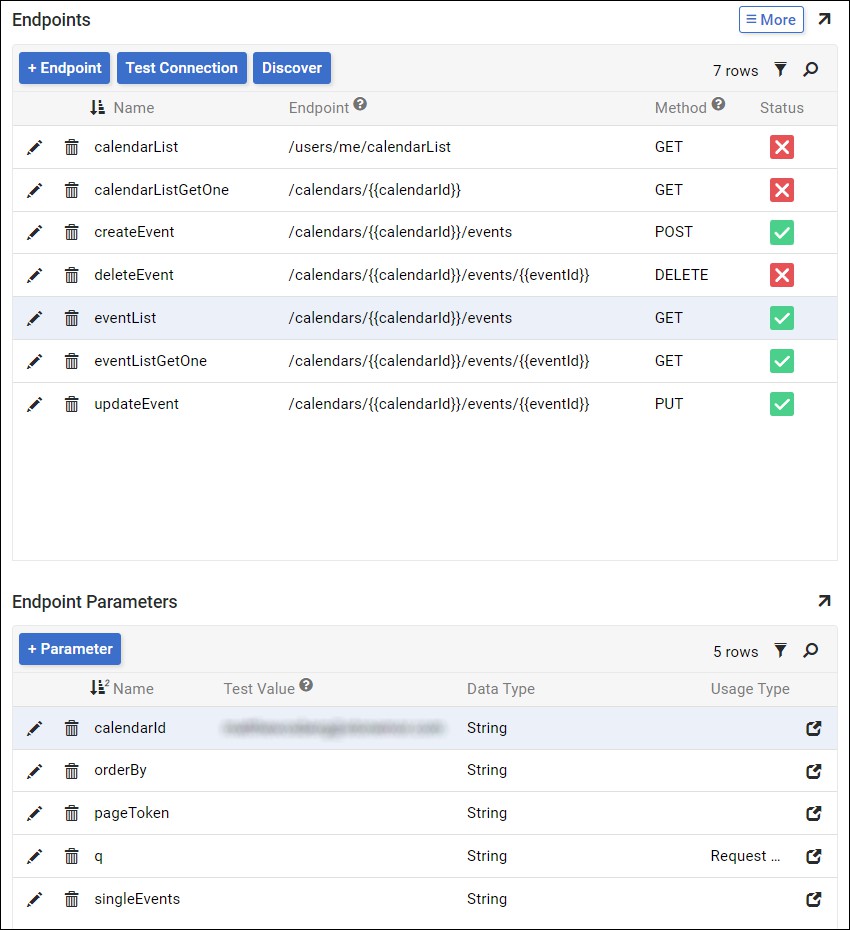Screen dimensions: 850x930
Task: Toggle the red status of calendarList
Action: [x=781, y=147]
